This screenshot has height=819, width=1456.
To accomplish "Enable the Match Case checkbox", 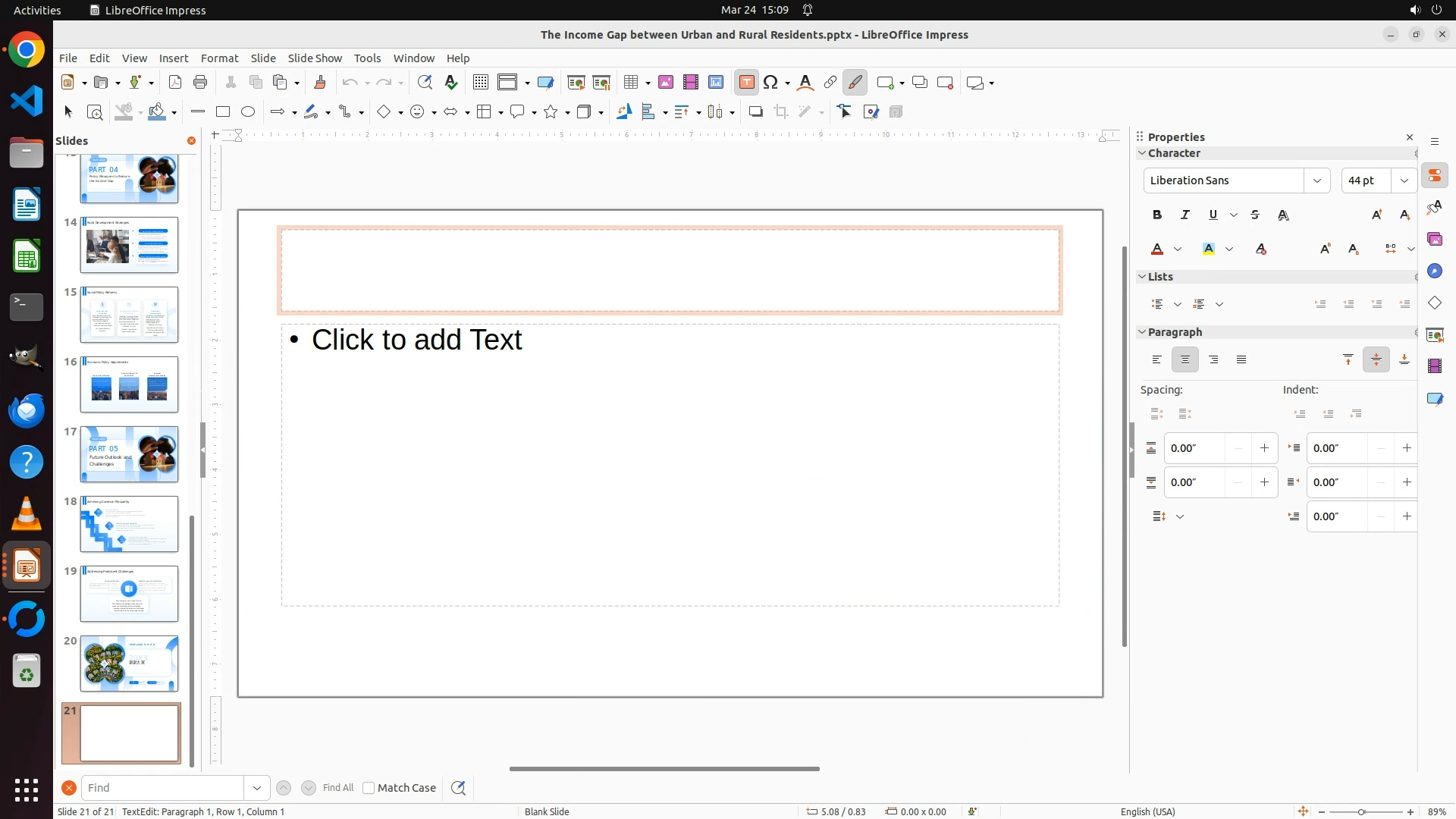I will (x=369, y=788).
